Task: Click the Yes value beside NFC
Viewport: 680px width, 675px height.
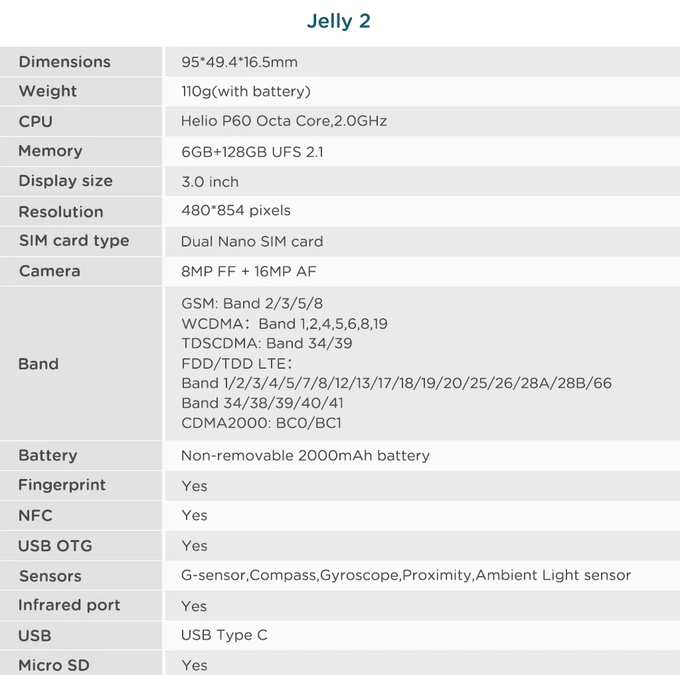Action: (194, 515)
